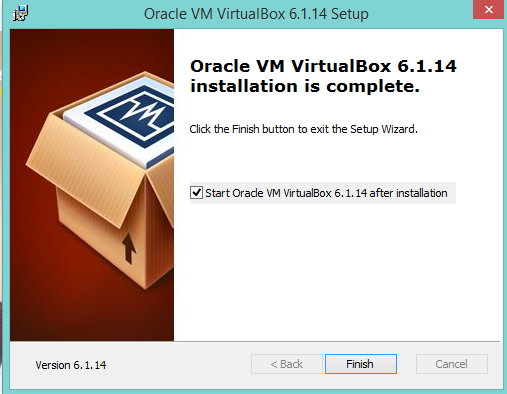Click Finish to exit the Setup Wizard

(x=361, y=364)
